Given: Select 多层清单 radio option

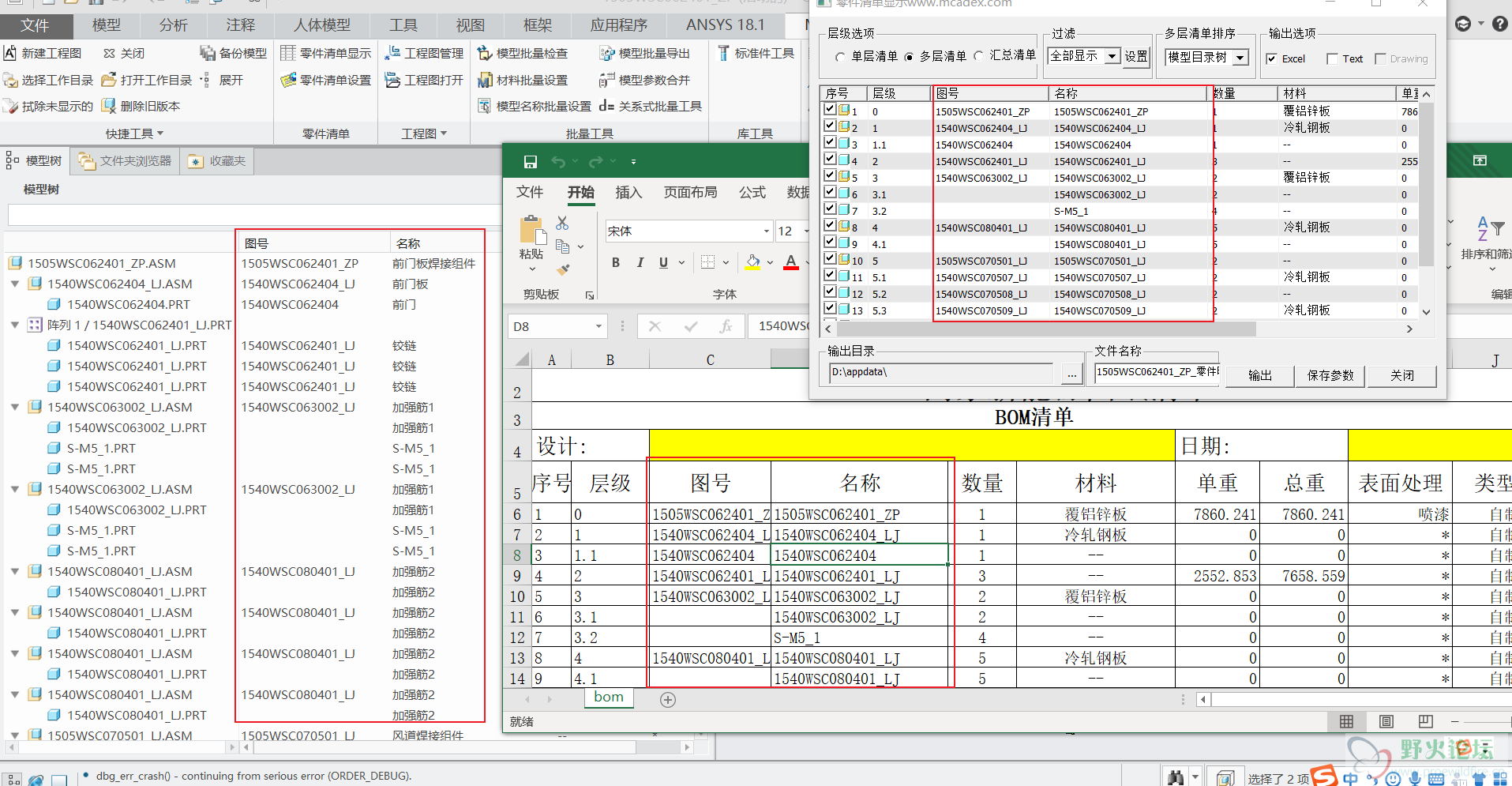Looking at the screenshot, I should coord(909,57).
